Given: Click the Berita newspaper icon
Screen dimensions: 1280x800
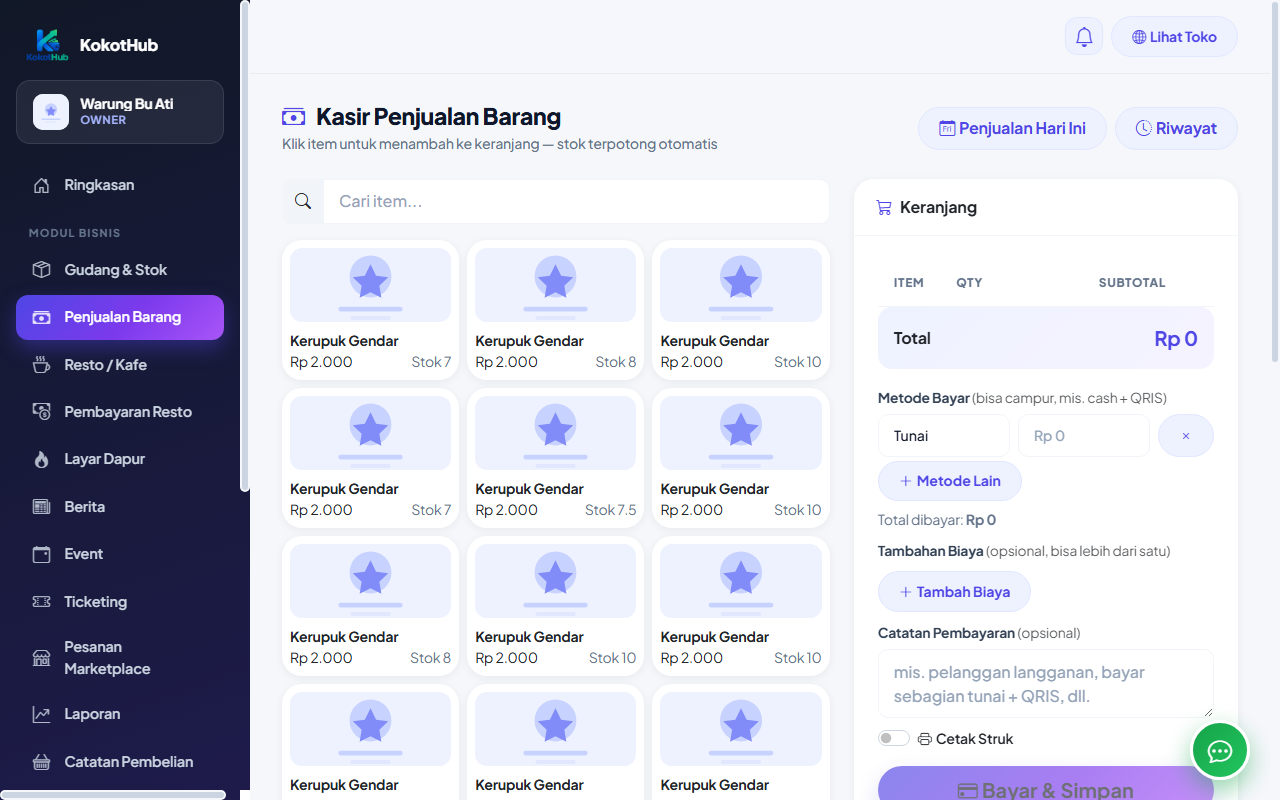Looking at the screenshot, I should [42, 507].
